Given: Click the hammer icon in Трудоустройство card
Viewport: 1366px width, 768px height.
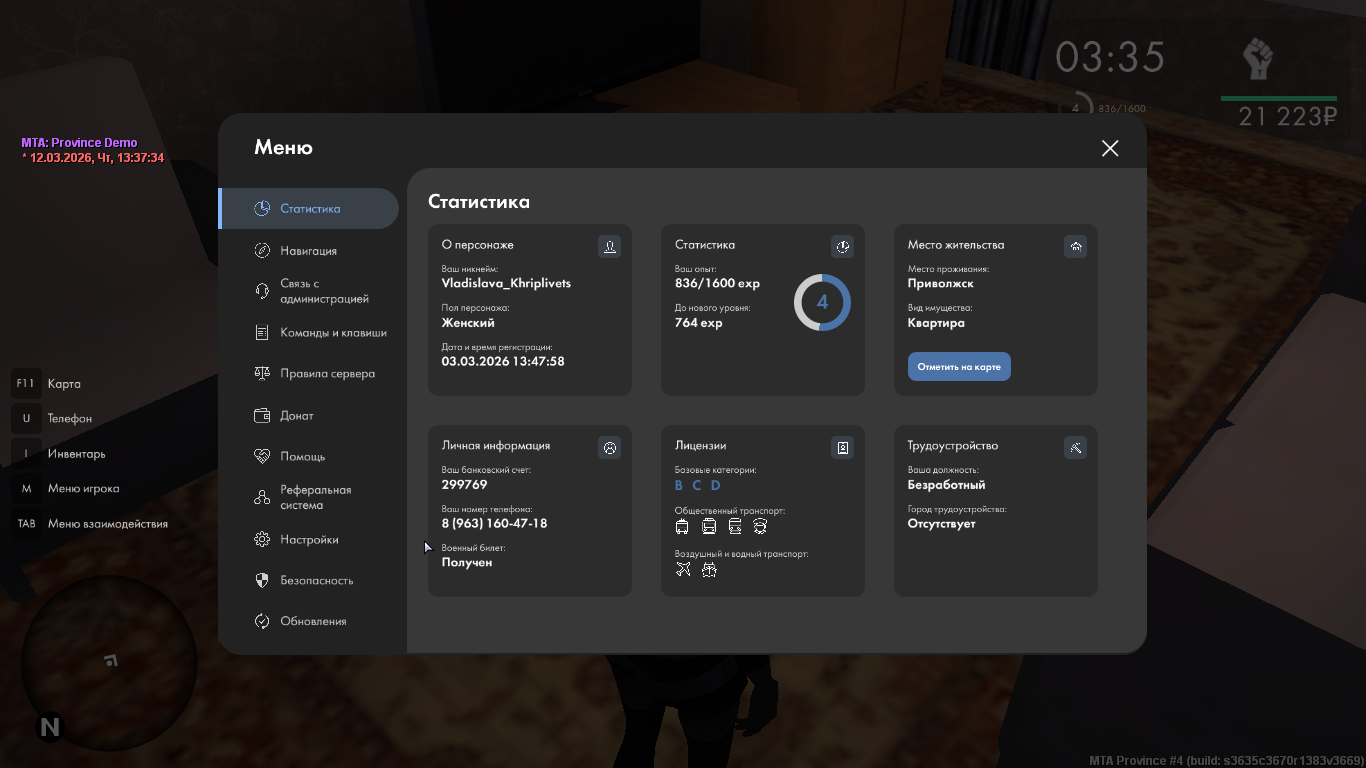Looking at the screenshot, I should point(1075,447).
